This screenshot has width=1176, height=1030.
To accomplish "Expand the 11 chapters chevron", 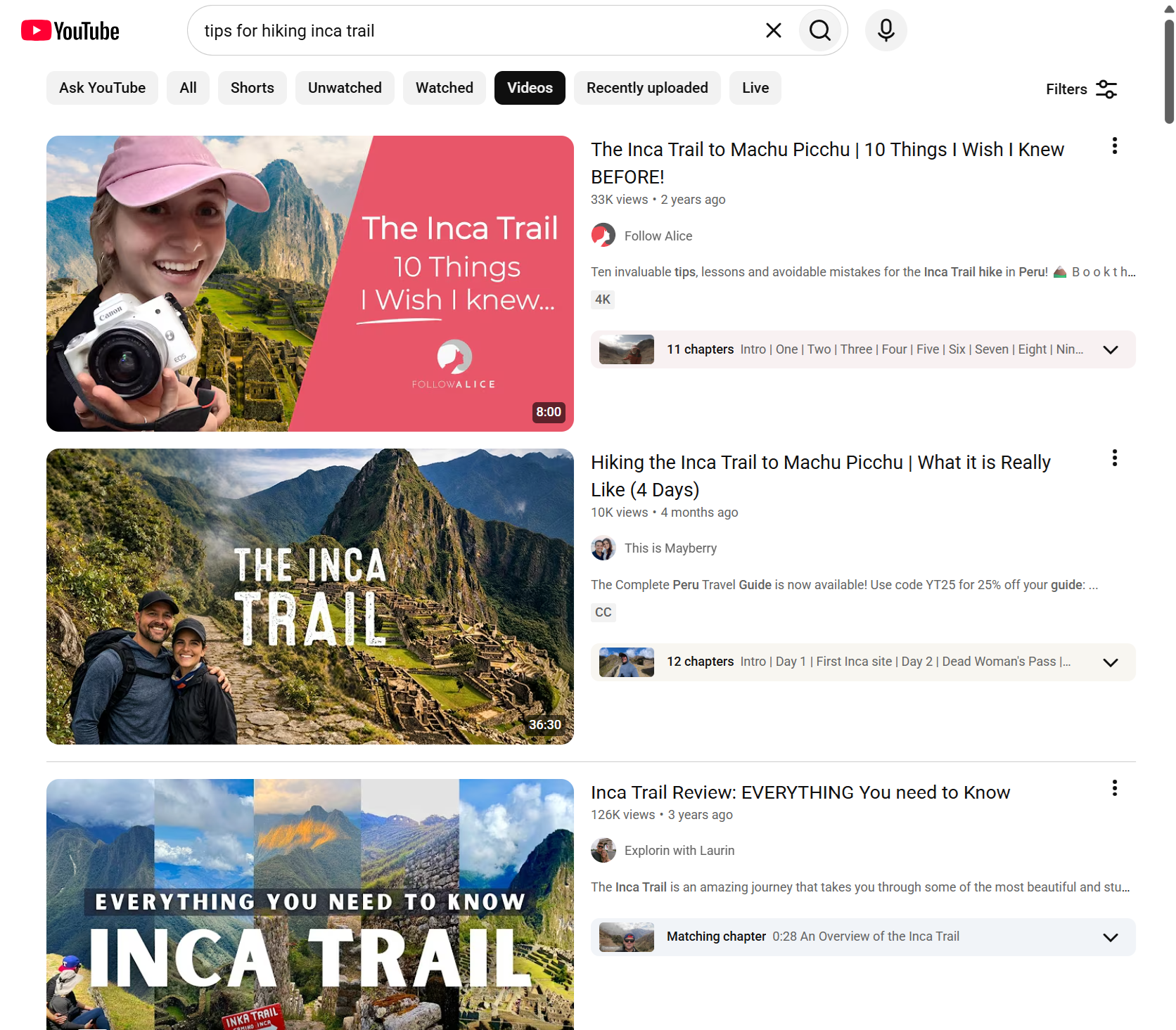I will tap(1111, 349).
